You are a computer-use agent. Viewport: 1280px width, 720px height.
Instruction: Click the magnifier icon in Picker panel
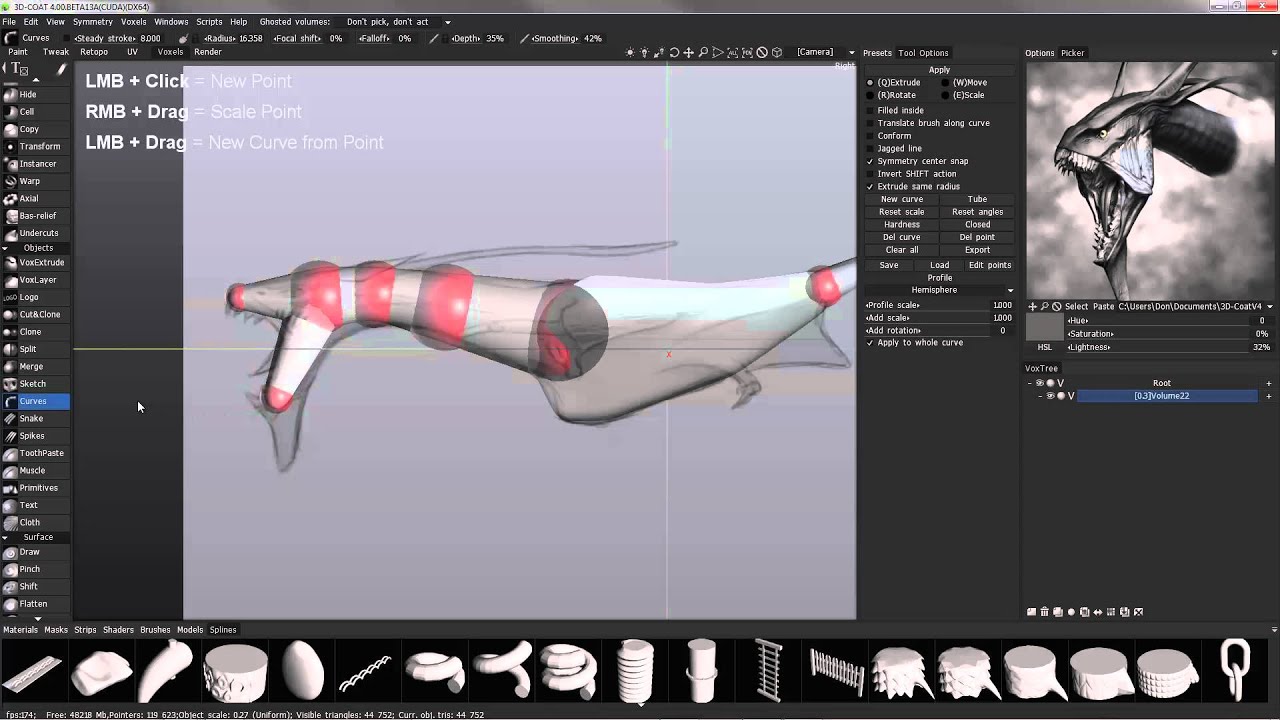[1044, 307]
